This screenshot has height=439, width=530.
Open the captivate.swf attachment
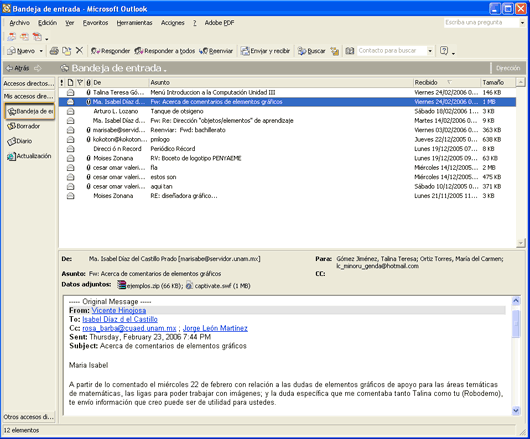pos(218,286)
